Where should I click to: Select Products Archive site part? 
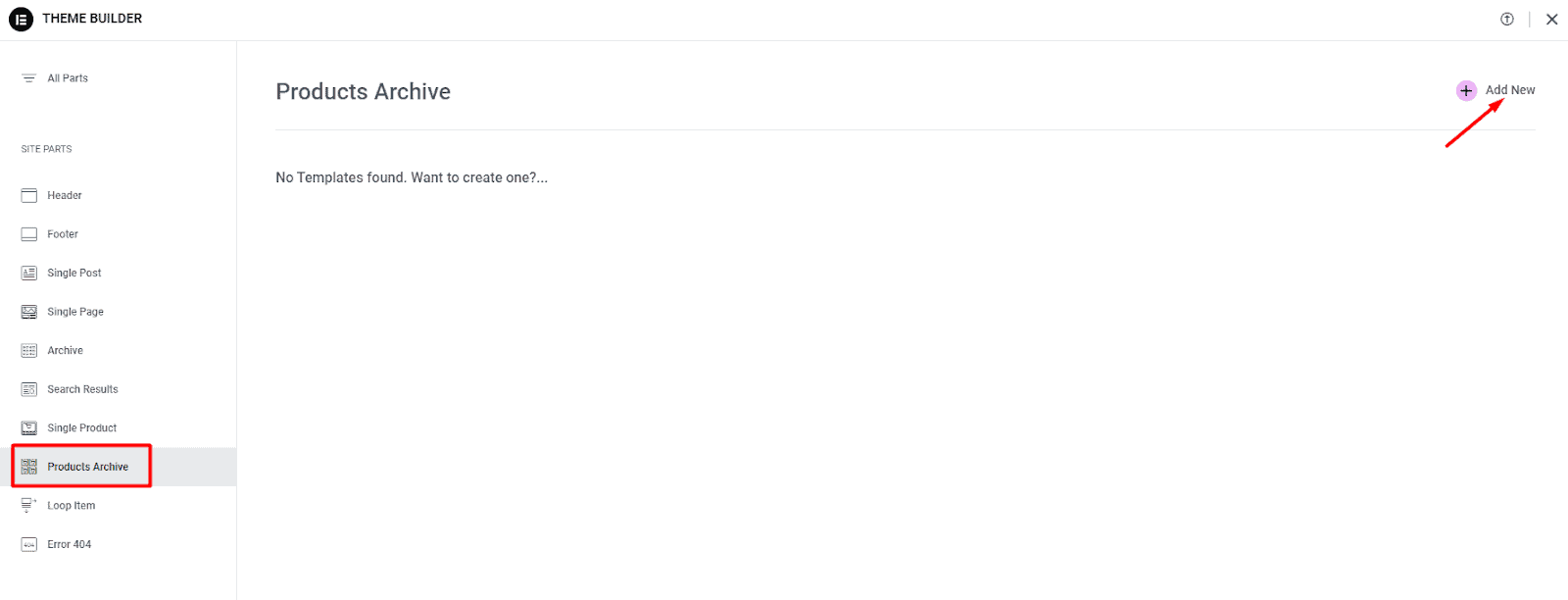118,467
